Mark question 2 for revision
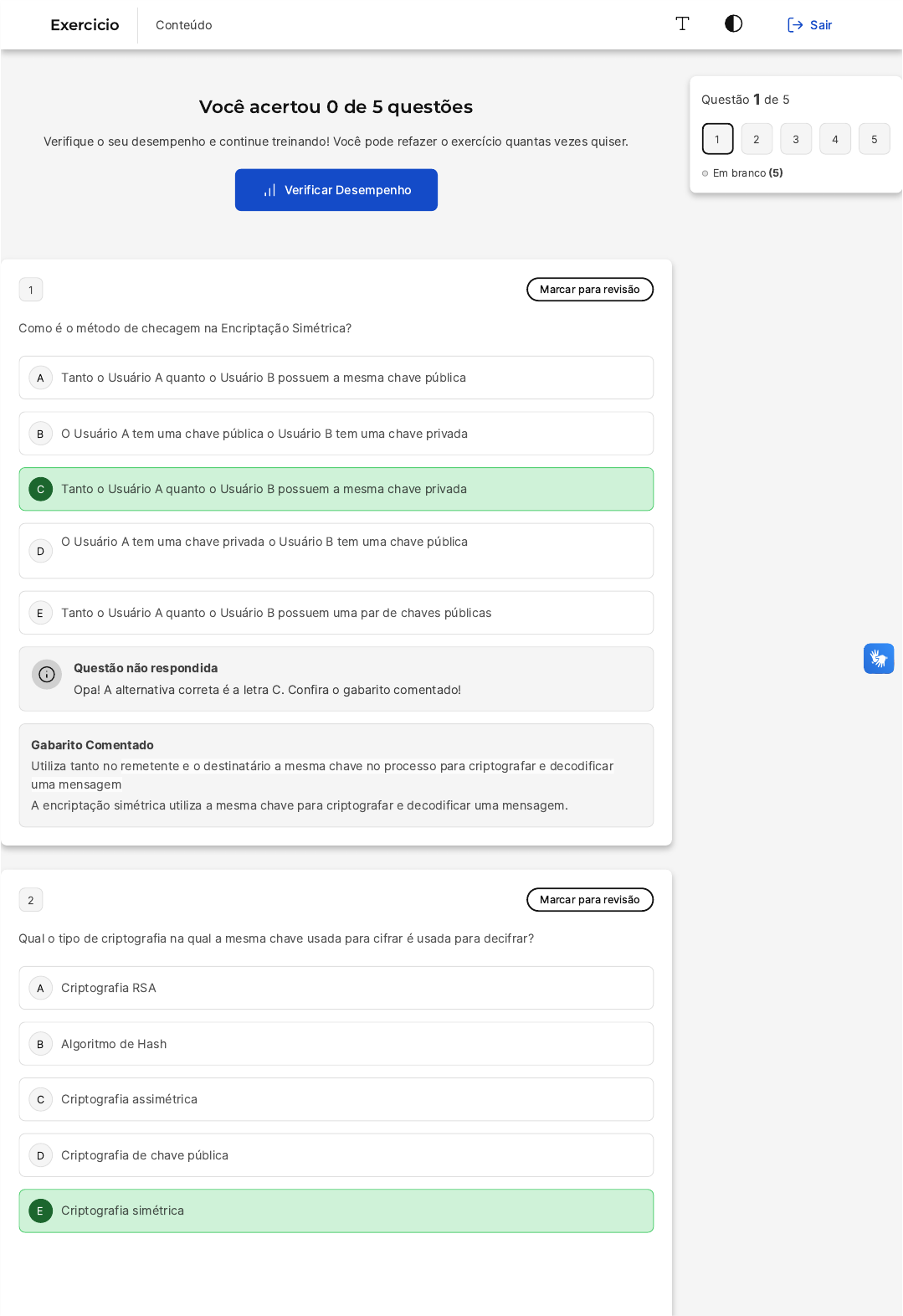 589,900
